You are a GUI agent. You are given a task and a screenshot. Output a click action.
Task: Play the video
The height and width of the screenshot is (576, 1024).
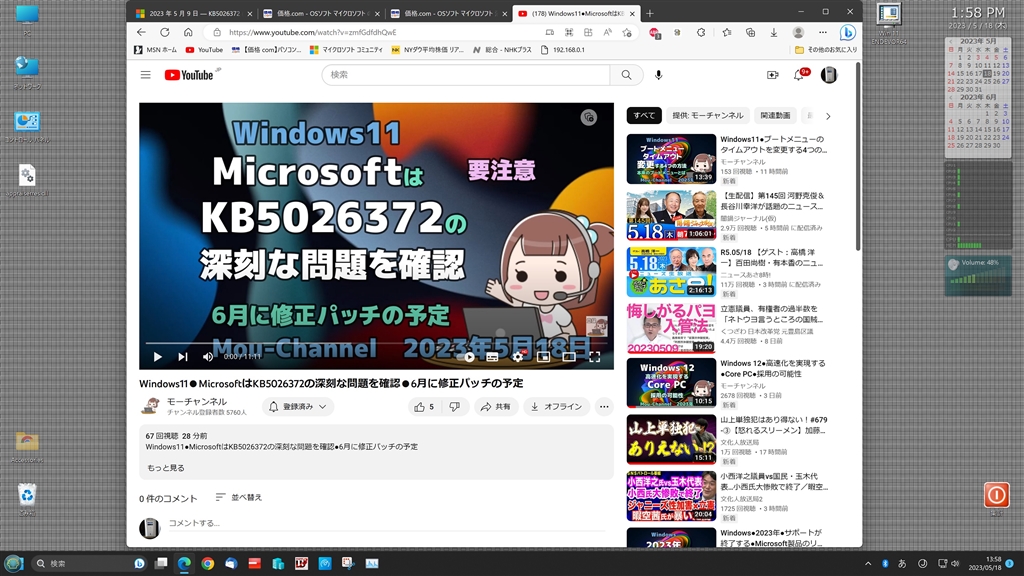click(157, 357)
